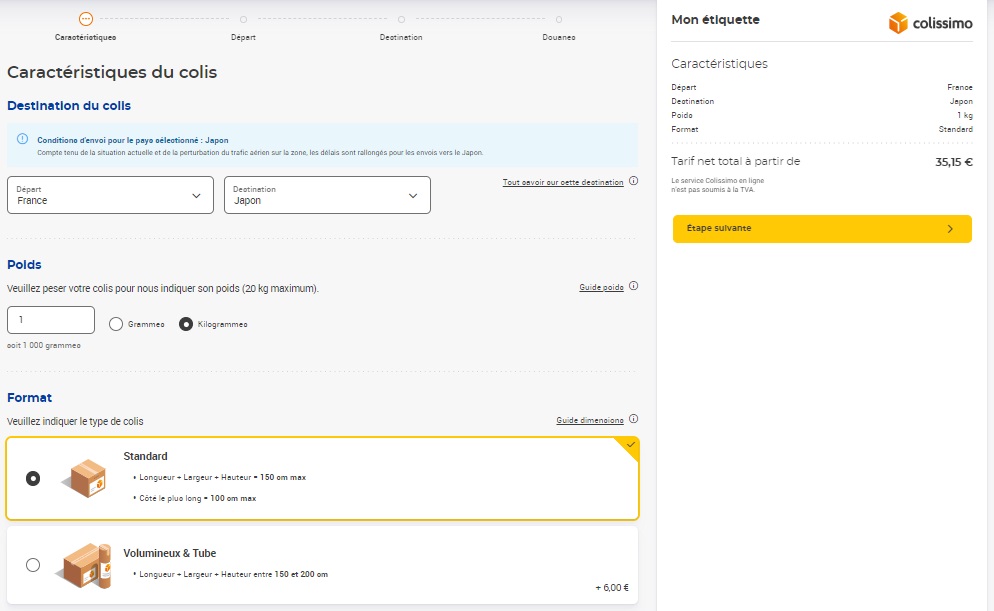Viewport: 994px width, 611px height.
Task: Click the '35,15 €' total price
Action: click(954, 162)
